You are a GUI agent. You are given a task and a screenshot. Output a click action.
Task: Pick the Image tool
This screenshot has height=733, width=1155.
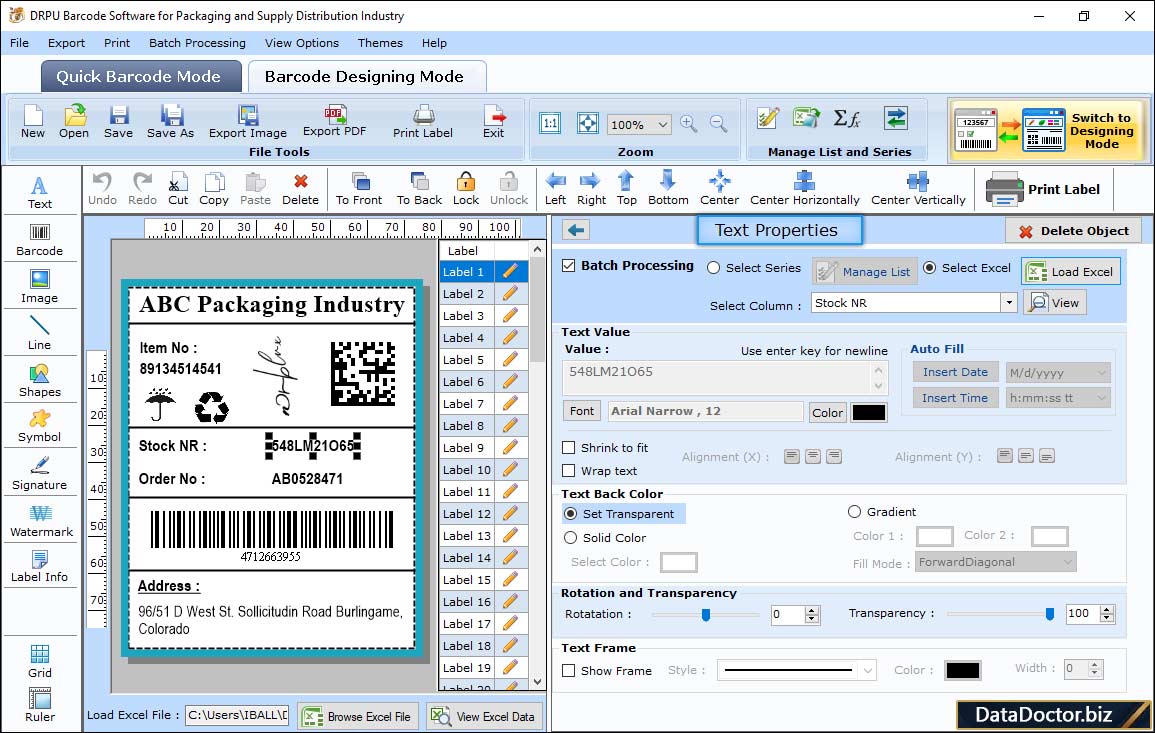pos(40,287)
